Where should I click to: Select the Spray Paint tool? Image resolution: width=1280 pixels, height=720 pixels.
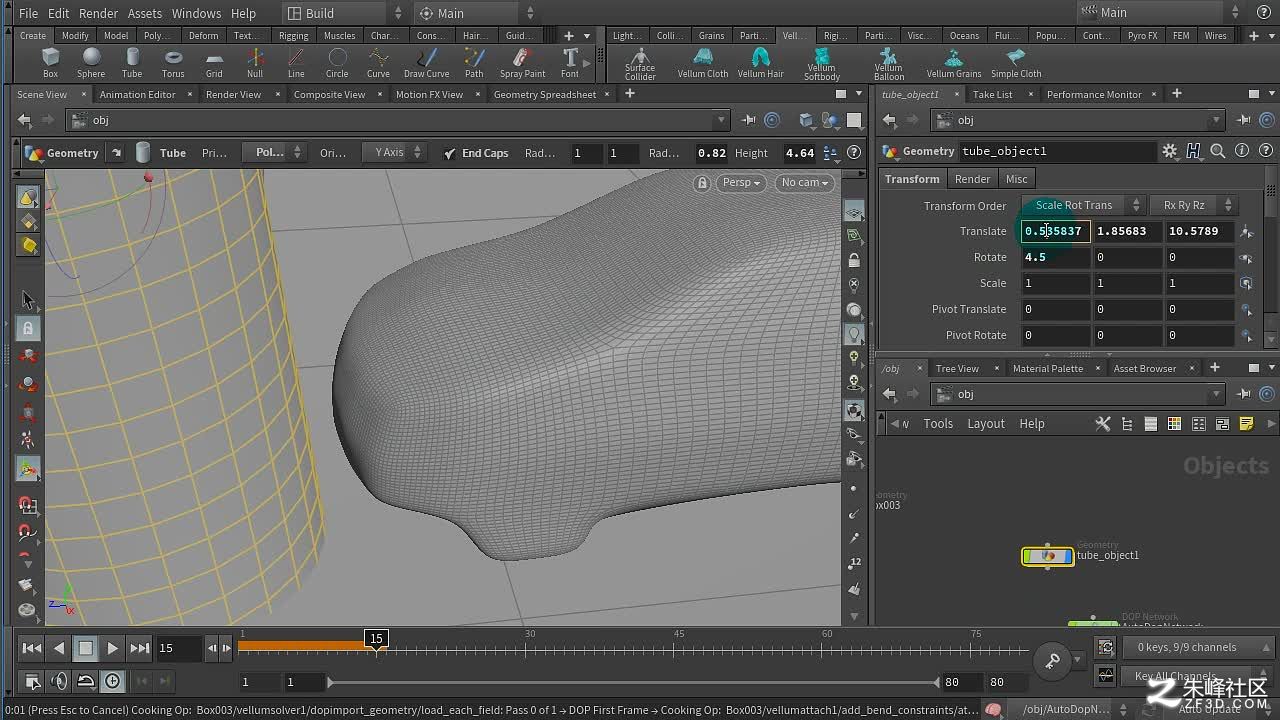pyautogui.click(x=522, y=63)
